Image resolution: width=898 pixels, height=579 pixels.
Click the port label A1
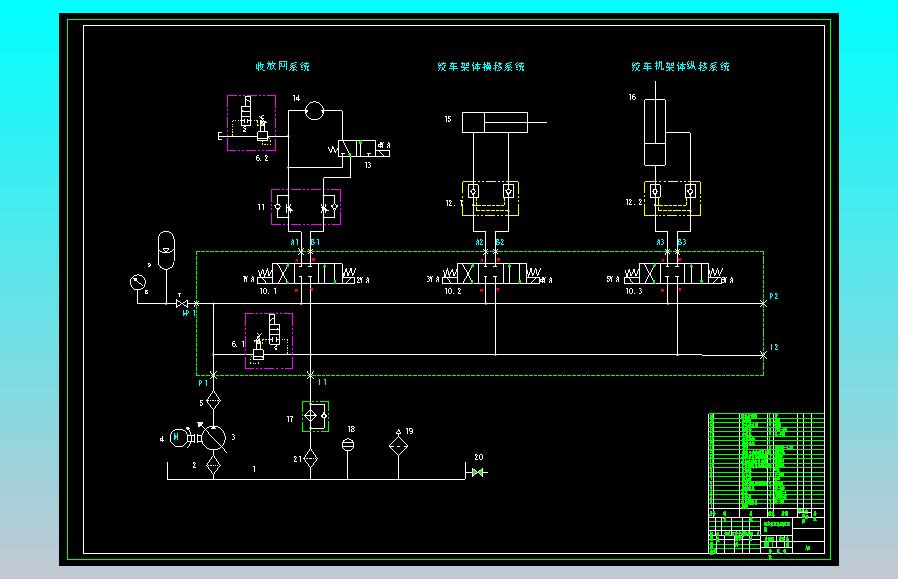[294, 242]
